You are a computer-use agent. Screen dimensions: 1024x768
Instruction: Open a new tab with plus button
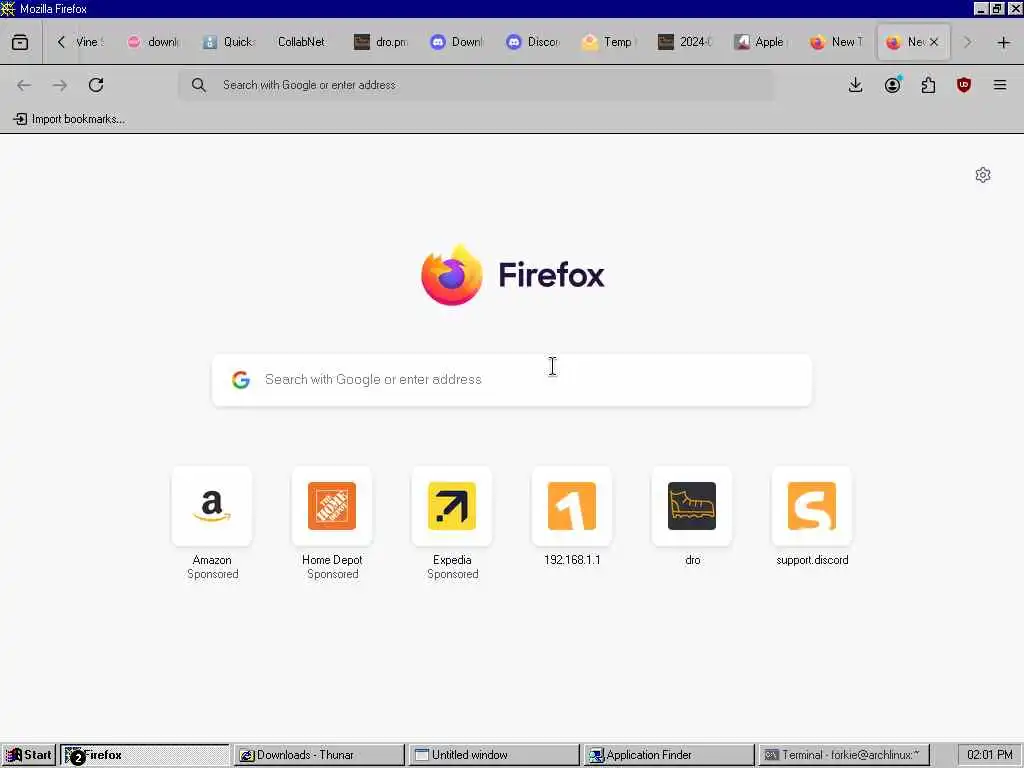click(x=1004, y=42)
